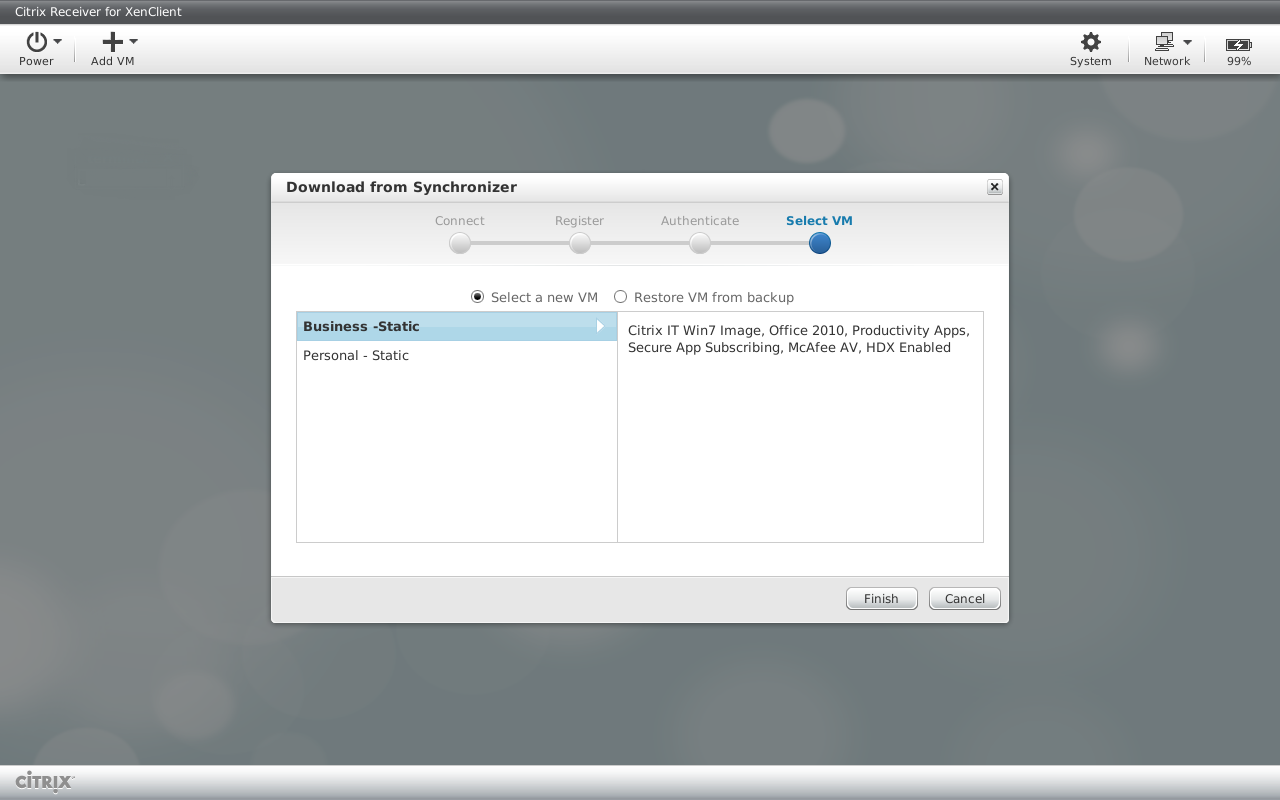Click arrow on Business -Static row
Screen dimensions: 1280x800
(x=600, y=327)
